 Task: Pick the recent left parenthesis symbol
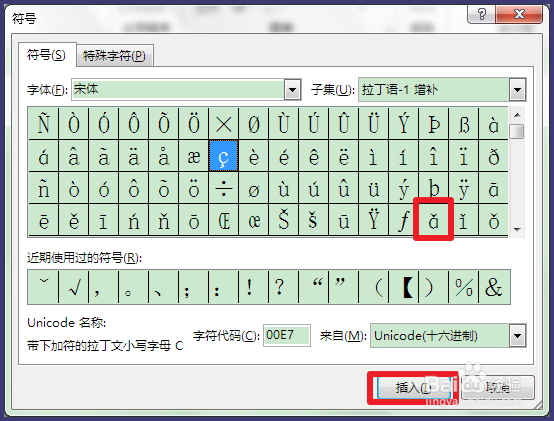tap(374, 287)
